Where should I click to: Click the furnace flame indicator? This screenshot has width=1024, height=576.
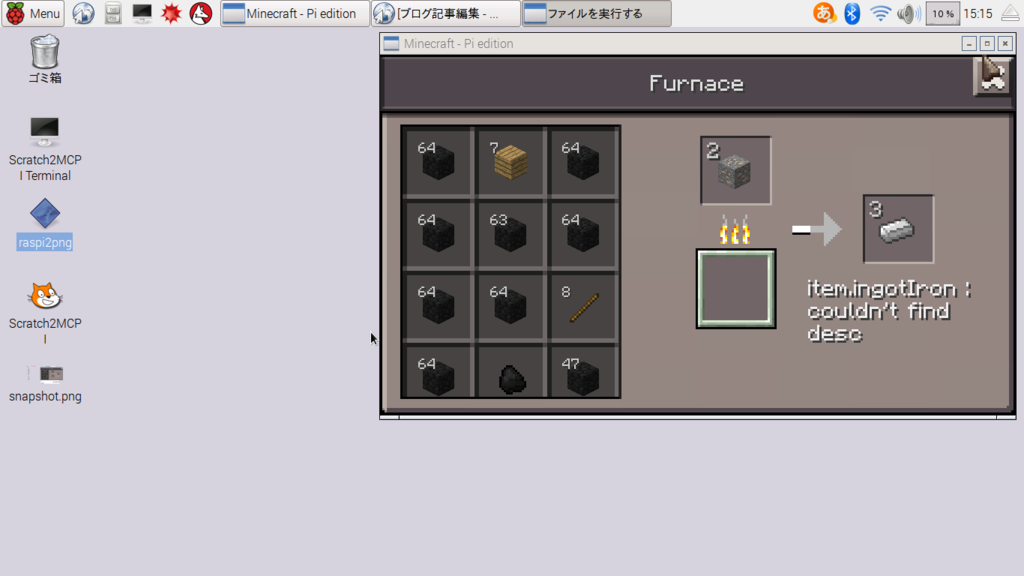tap(735, 230)
